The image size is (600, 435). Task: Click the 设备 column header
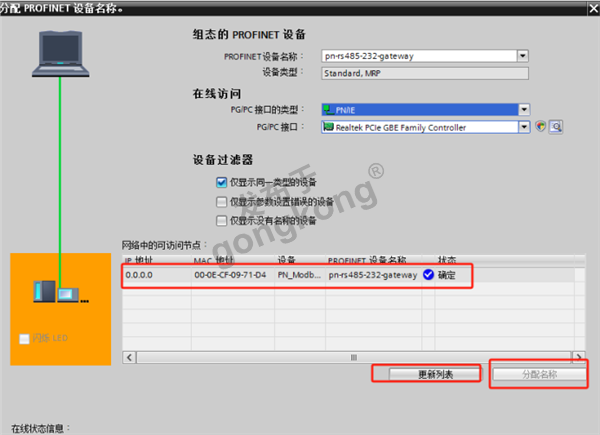(300, 260)
